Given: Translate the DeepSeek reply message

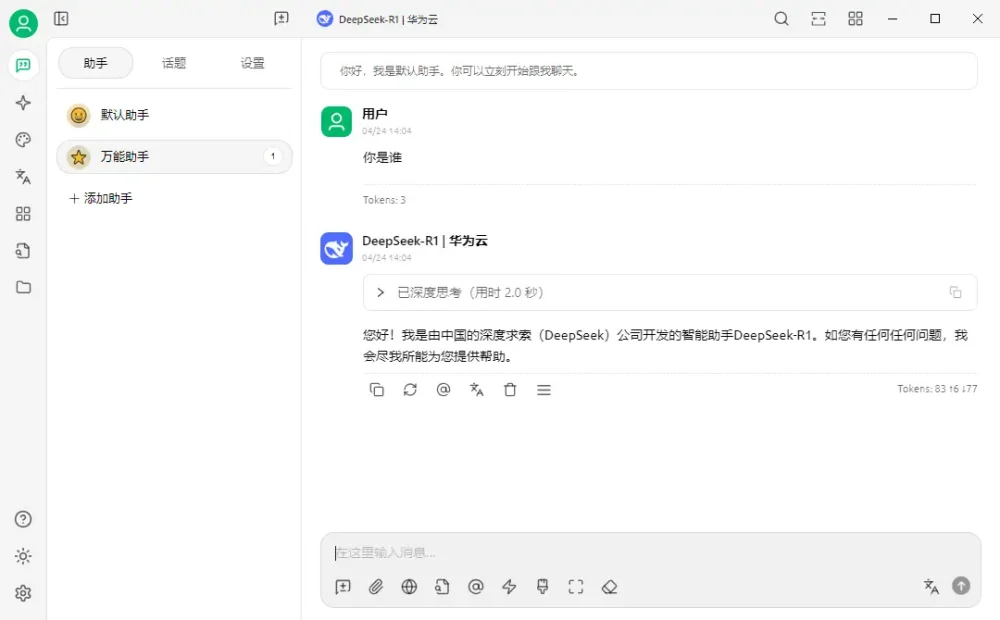Looking at the screenshot, I should tap(476, 390).
